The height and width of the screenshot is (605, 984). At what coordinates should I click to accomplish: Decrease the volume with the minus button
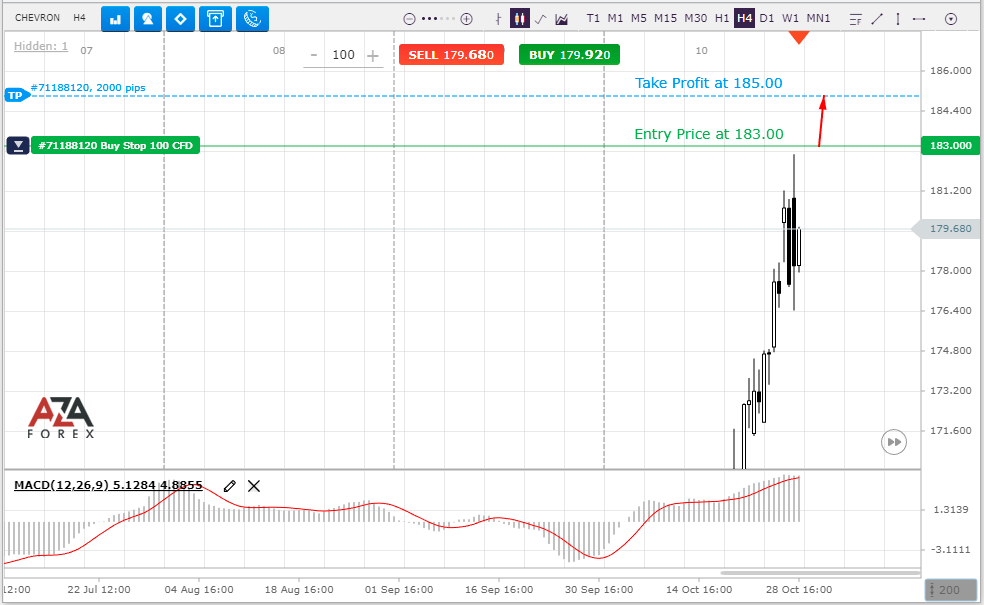(314, 55)
